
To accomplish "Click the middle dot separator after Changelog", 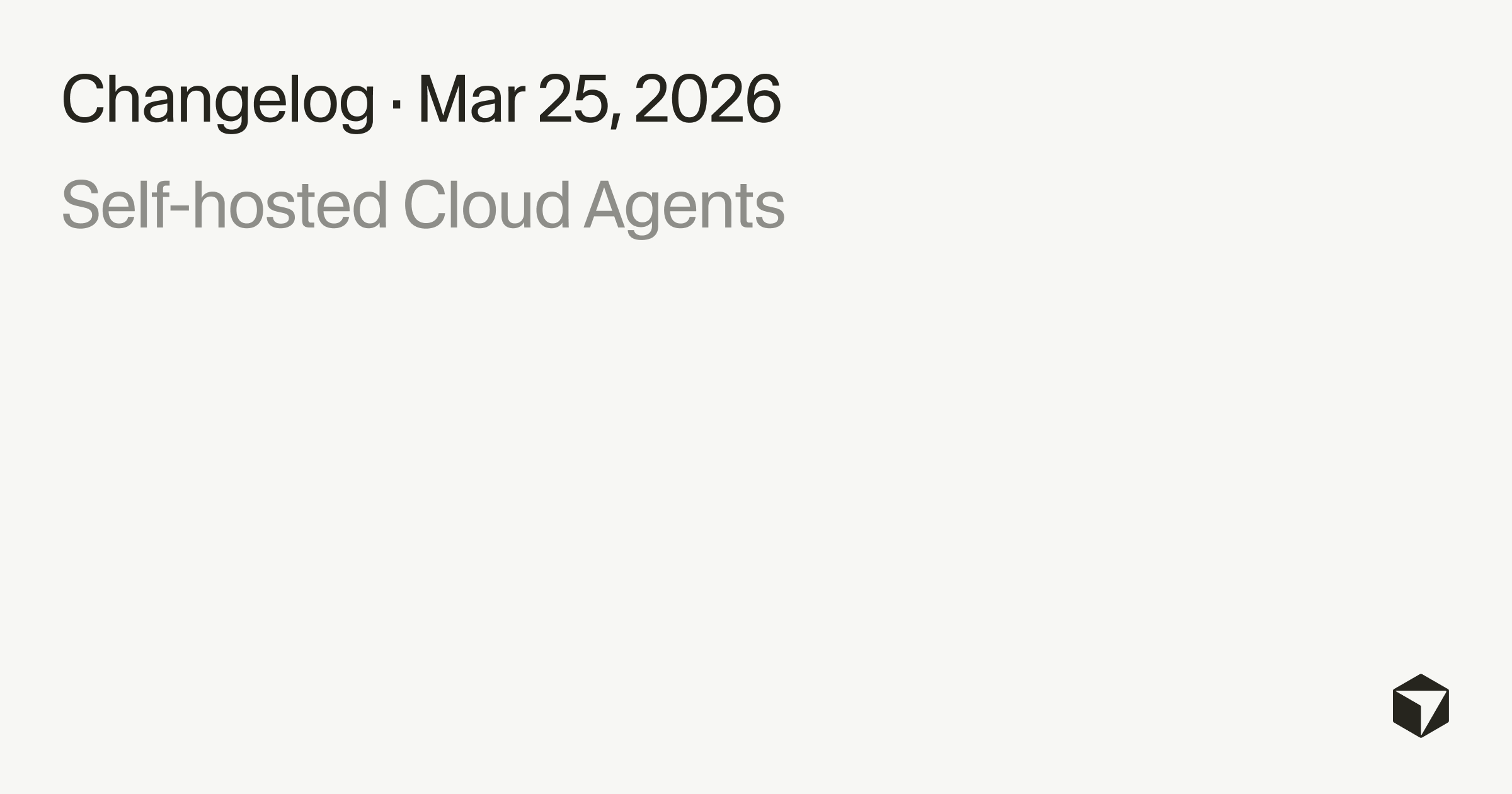I will 396,103.
